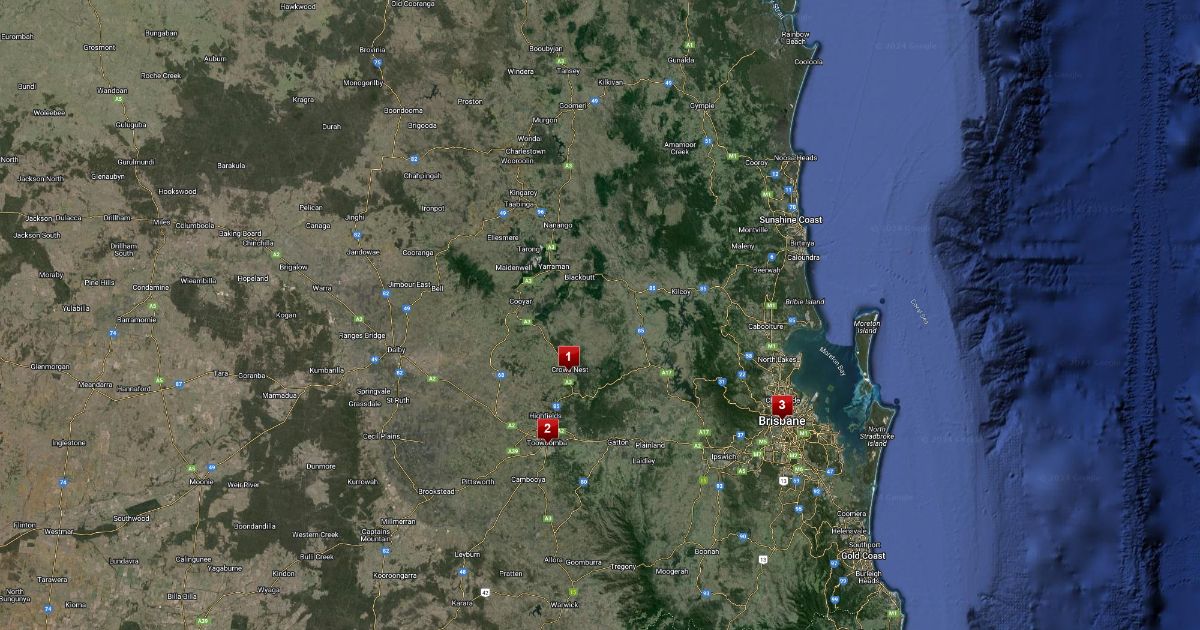Select red map marker number 2

point(546,427)
